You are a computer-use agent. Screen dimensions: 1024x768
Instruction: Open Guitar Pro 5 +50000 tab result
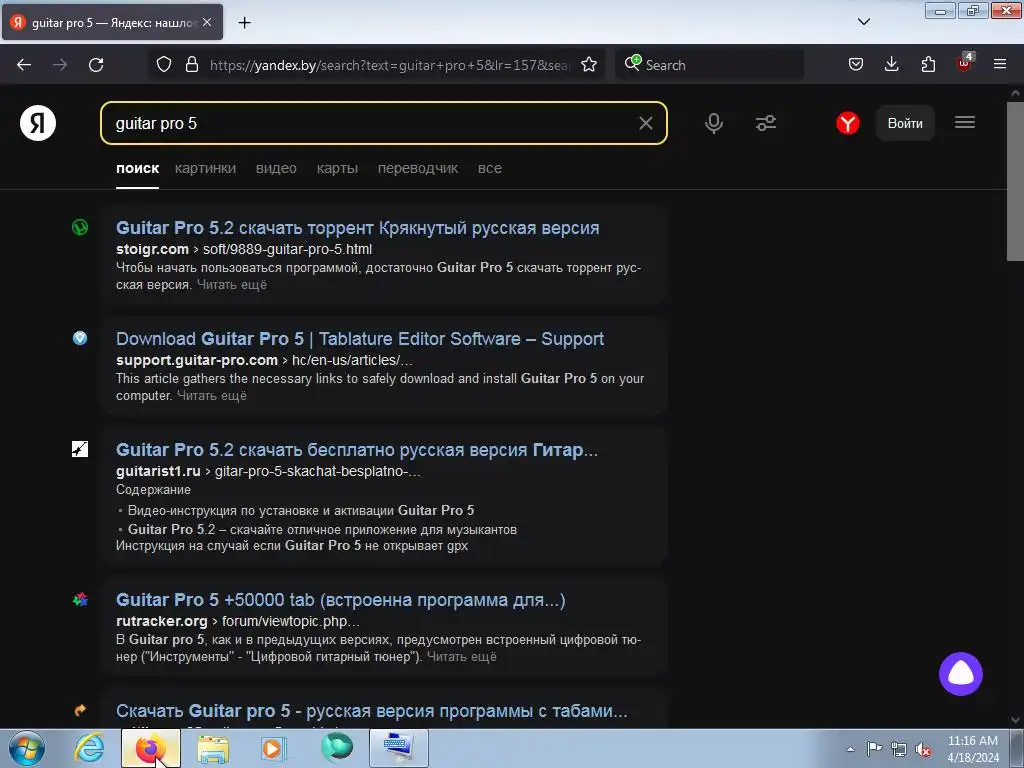pos(341,600)
